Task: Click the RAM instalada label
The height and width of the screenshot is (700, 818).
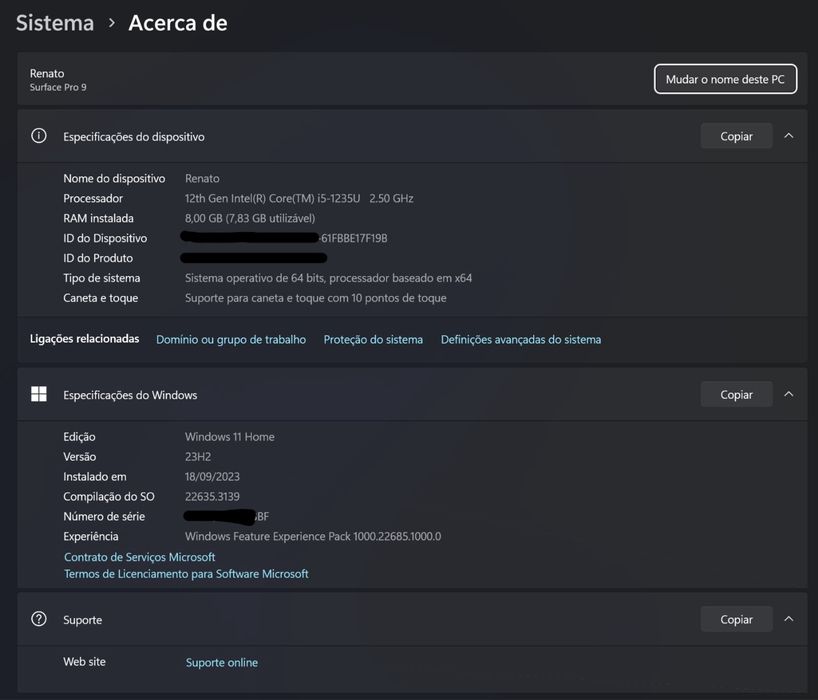Action: click(99, 218)
